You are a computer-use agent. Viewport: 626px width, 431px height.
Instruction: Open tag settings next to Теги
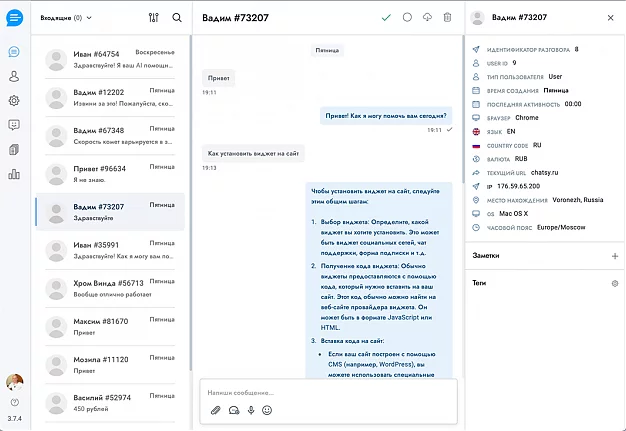tap(614, 283)
